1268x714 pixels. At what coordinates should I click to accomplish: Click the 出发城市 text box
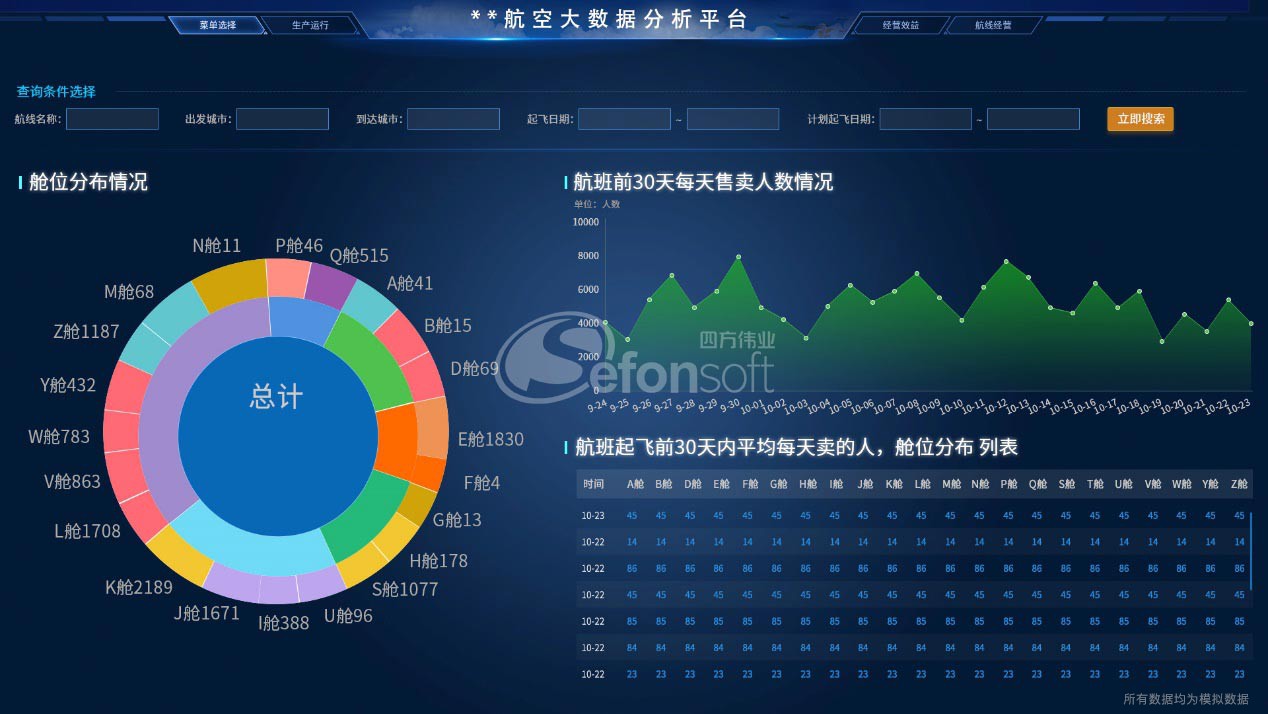tap(282, 119)
